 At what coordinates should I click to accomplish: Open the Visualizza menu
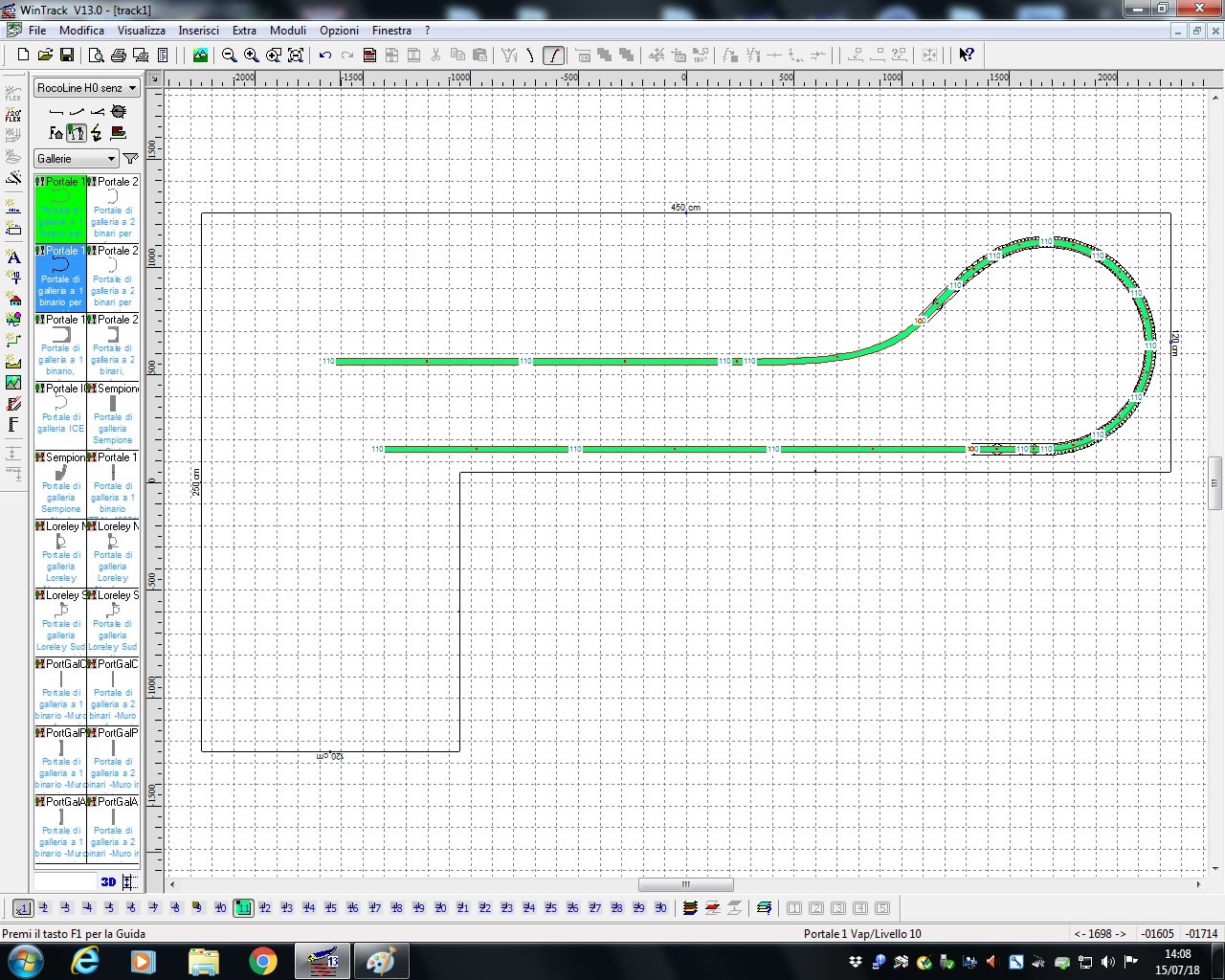coord(141,31)
